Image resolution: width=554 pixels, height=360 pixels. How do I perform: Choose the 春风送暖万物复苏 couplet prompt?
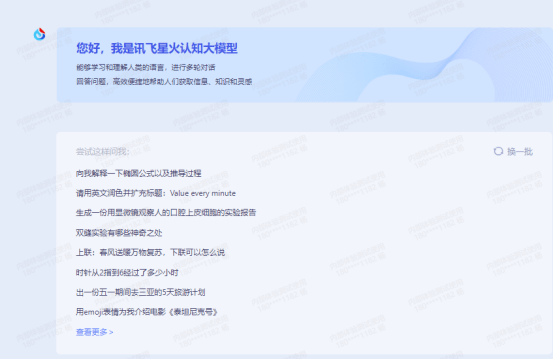coord(150,253)
